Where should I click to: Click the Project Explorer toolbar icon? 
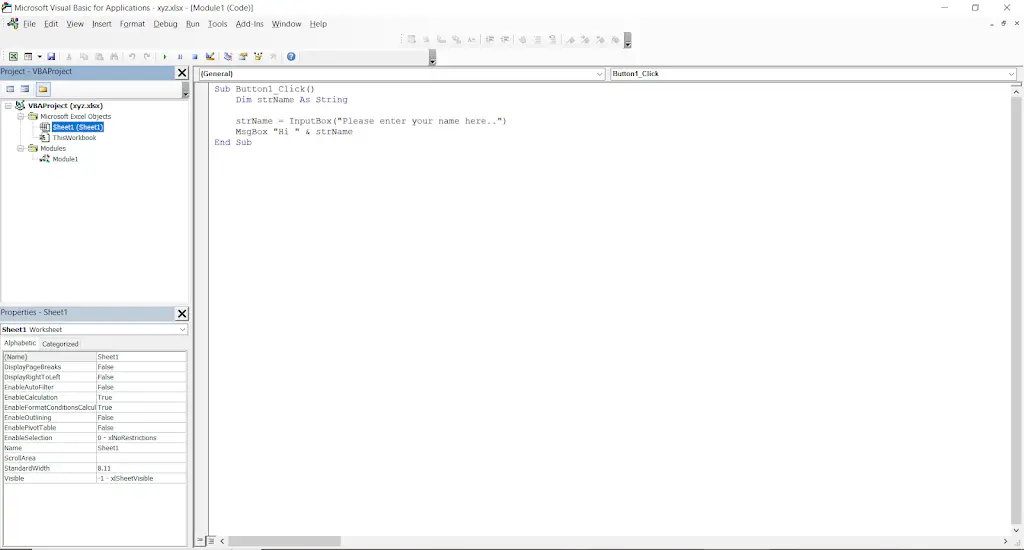(x=227, y=57)
